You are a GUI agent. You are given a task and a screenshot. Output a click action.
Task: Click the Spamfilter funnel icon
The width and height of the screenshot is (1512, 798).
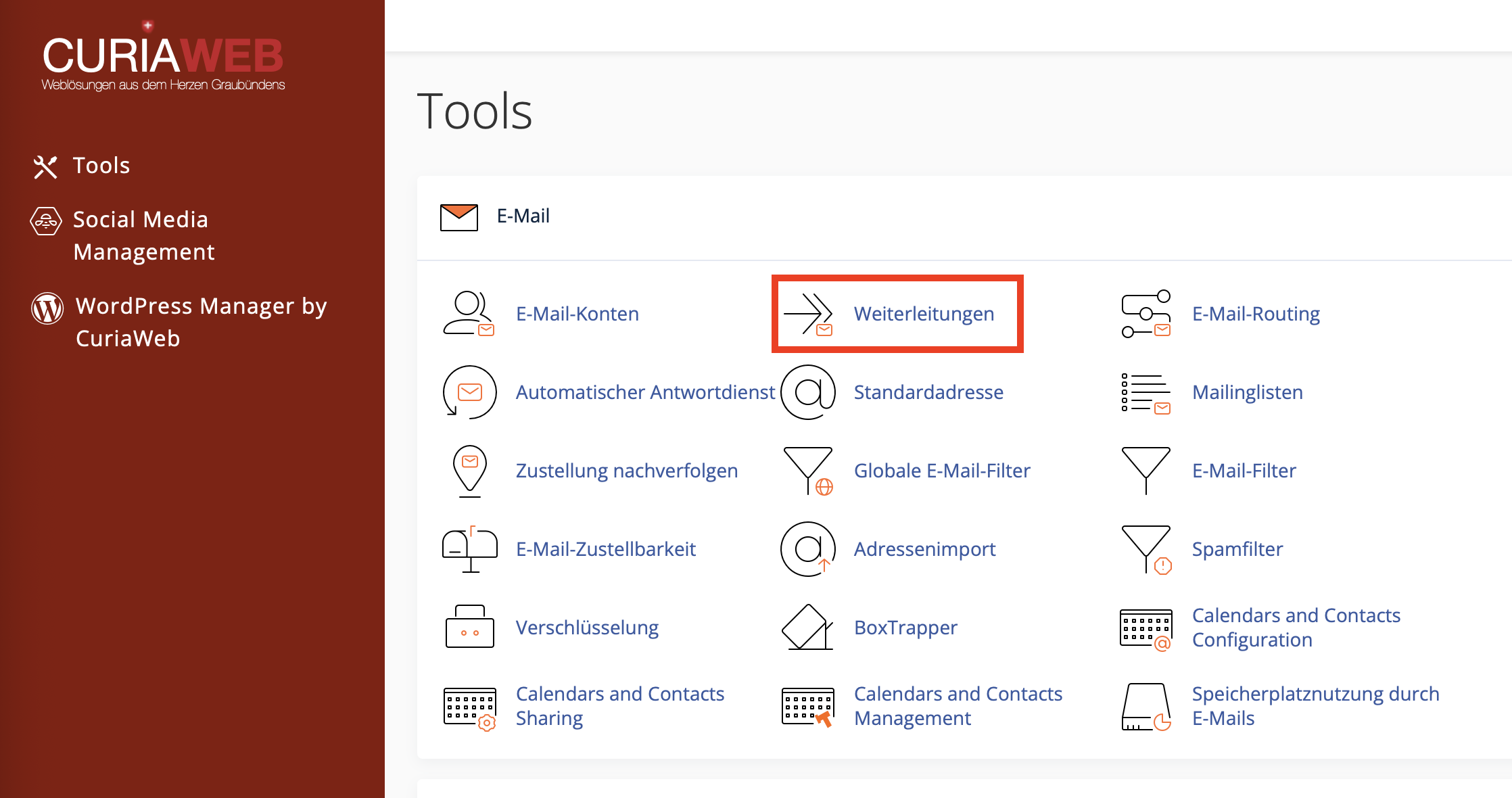1146,549
